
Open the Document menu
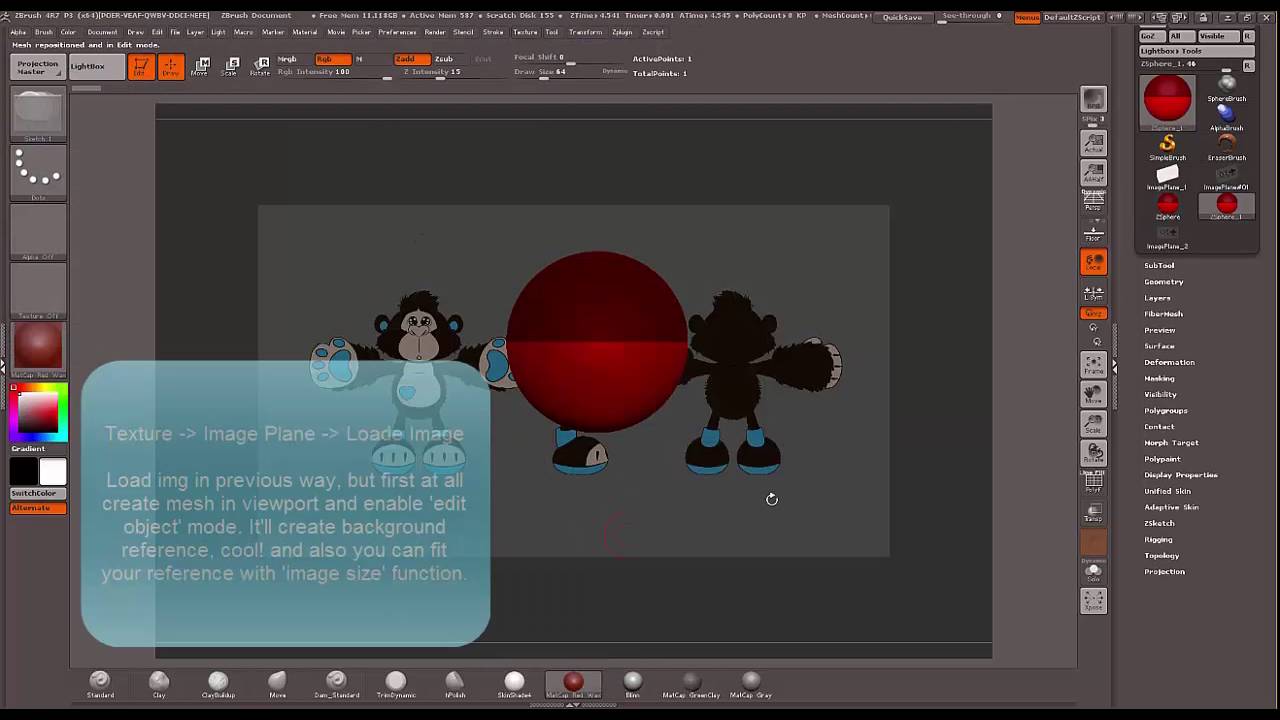[x=102, y=32]
